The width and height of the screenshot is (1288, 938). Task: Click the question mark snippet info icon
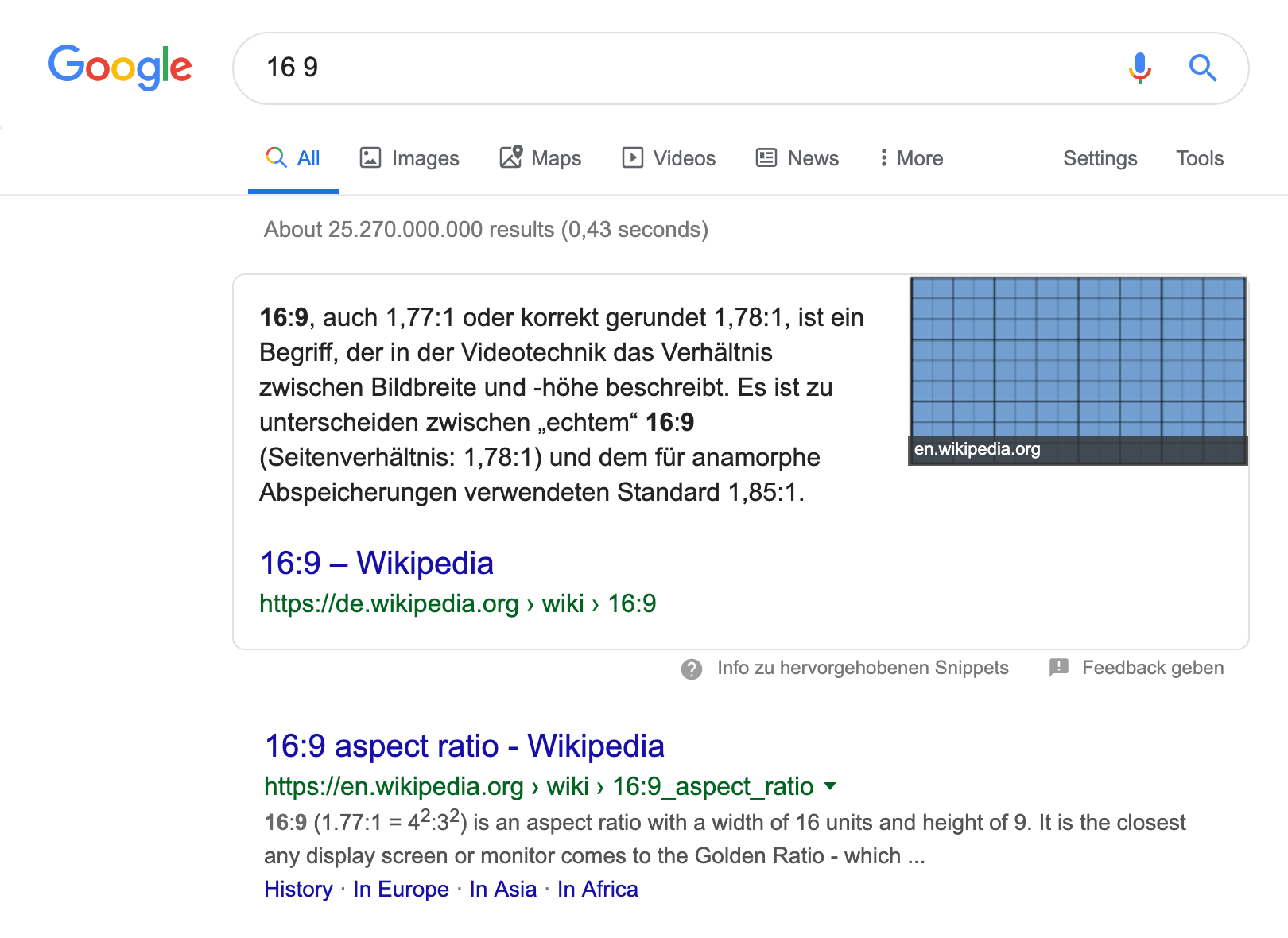(x=692, y=669)
